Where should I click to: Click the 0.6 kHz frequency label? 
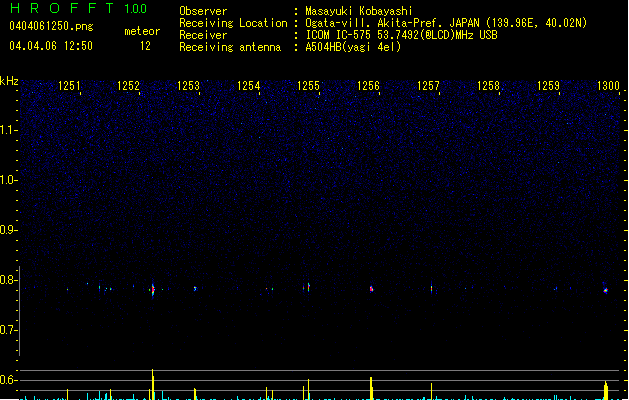click(9, 380)
